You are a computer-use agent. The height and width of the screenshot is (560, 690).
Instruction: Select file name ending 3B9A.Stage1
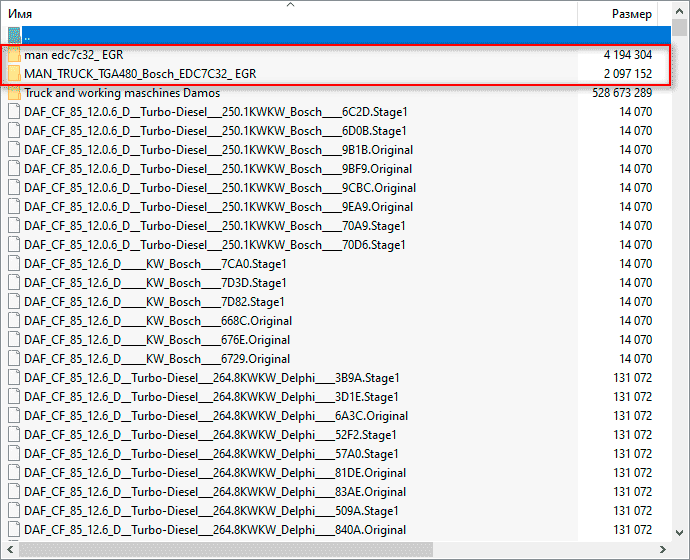(212, 378)
